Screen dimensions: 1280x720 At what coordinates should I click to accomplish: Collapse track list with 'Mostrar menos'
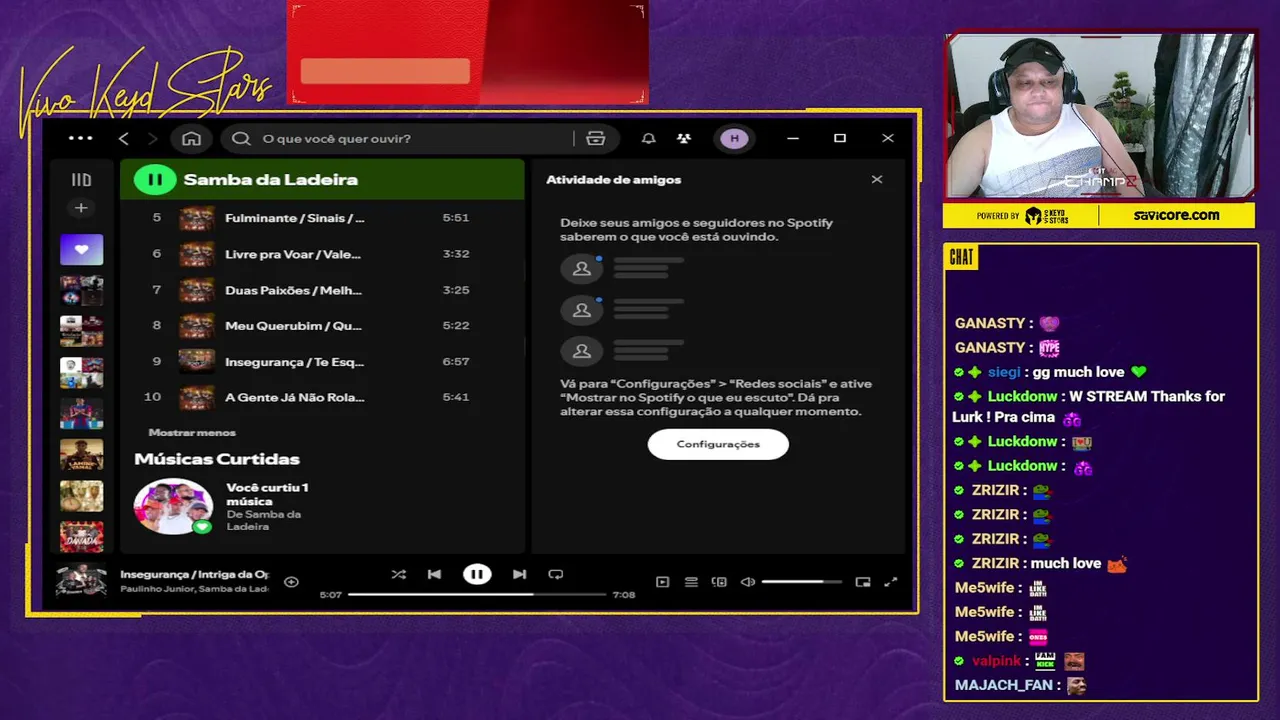coord(192,433)
